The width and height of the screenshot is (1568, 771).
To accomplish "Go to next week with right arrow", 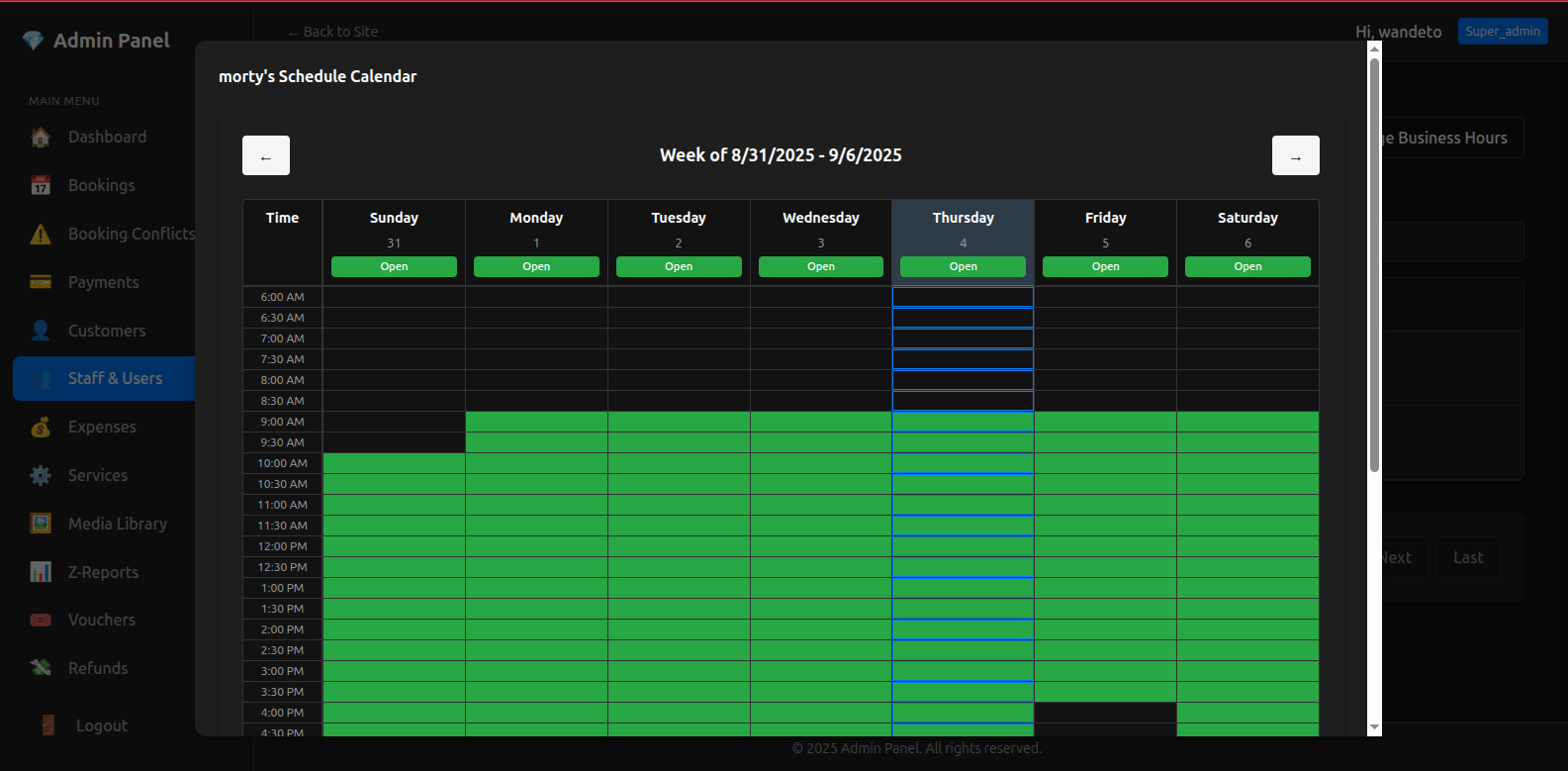I will [1295, 155].
